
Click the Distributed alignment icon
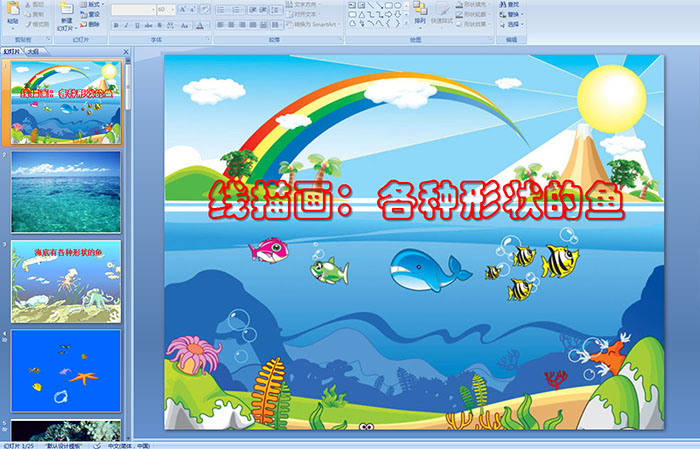[263, 25]
